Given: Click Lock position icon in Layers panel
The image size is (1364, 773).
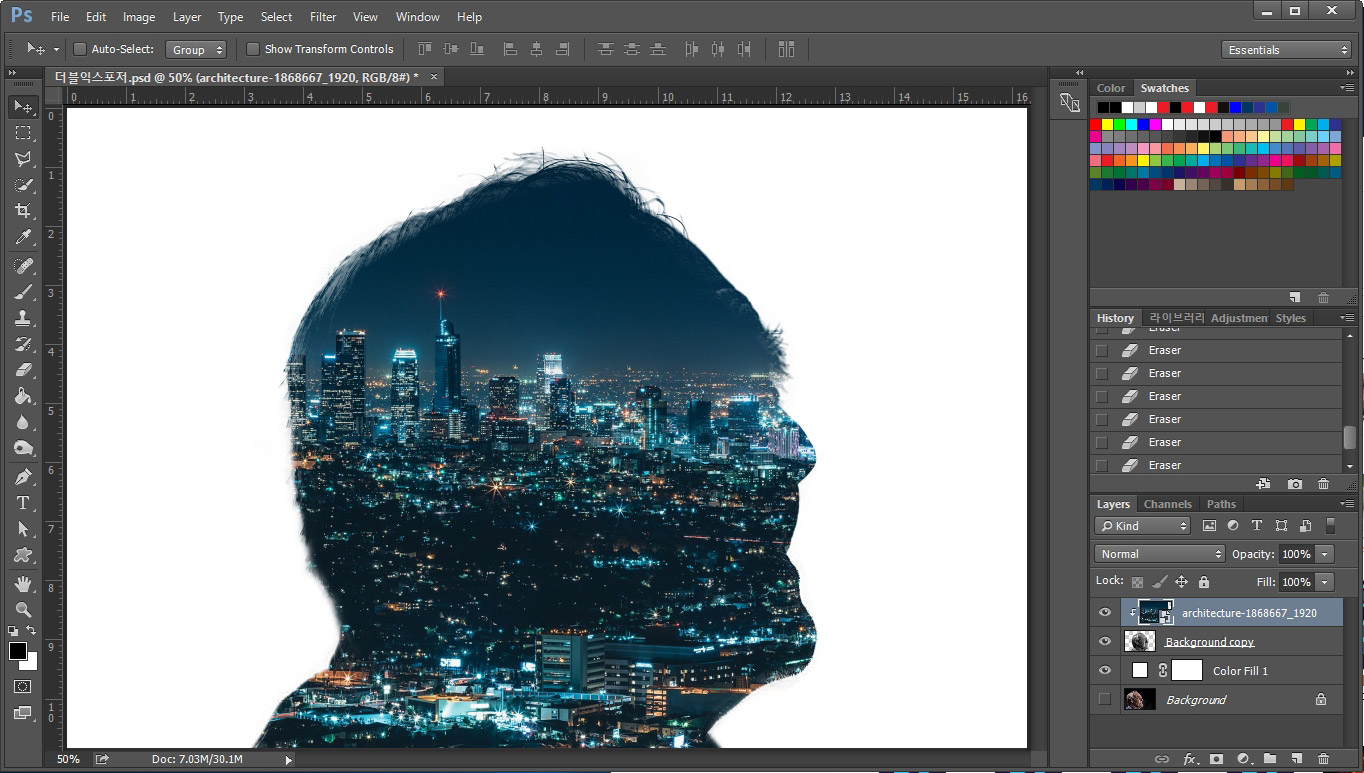Looking at the screenshot, I should (1181, 581).
